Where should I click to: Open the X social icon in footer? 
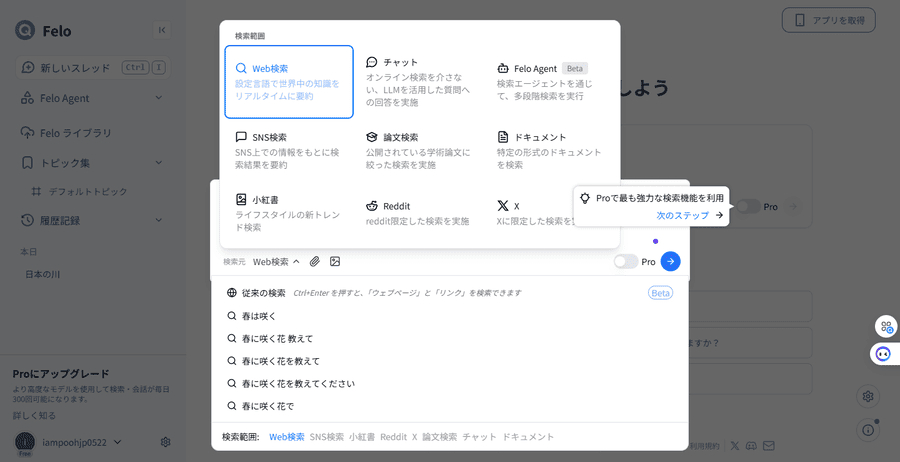pyautogui.click(x=735, y=446)
